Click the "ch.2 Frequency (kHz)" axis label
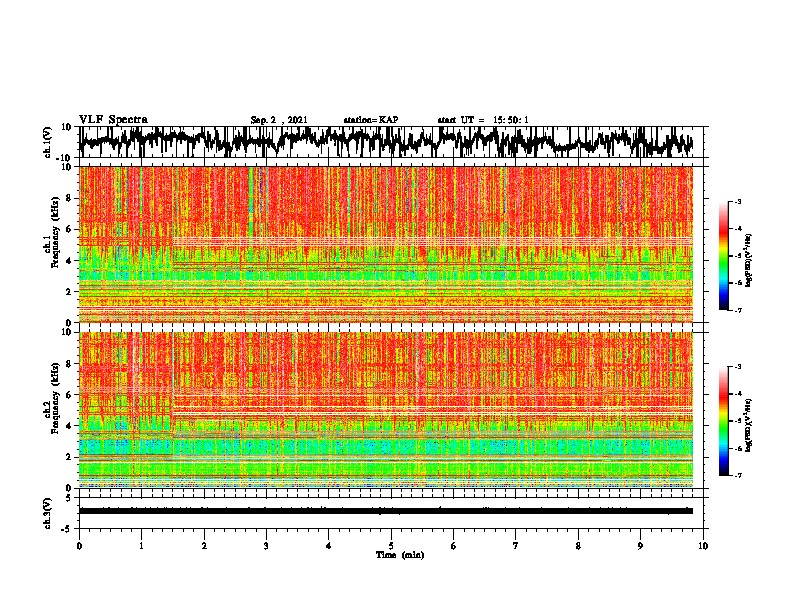The height and width of the screenshot is (612, 792). pyautogui.click(x=51, y=398)
